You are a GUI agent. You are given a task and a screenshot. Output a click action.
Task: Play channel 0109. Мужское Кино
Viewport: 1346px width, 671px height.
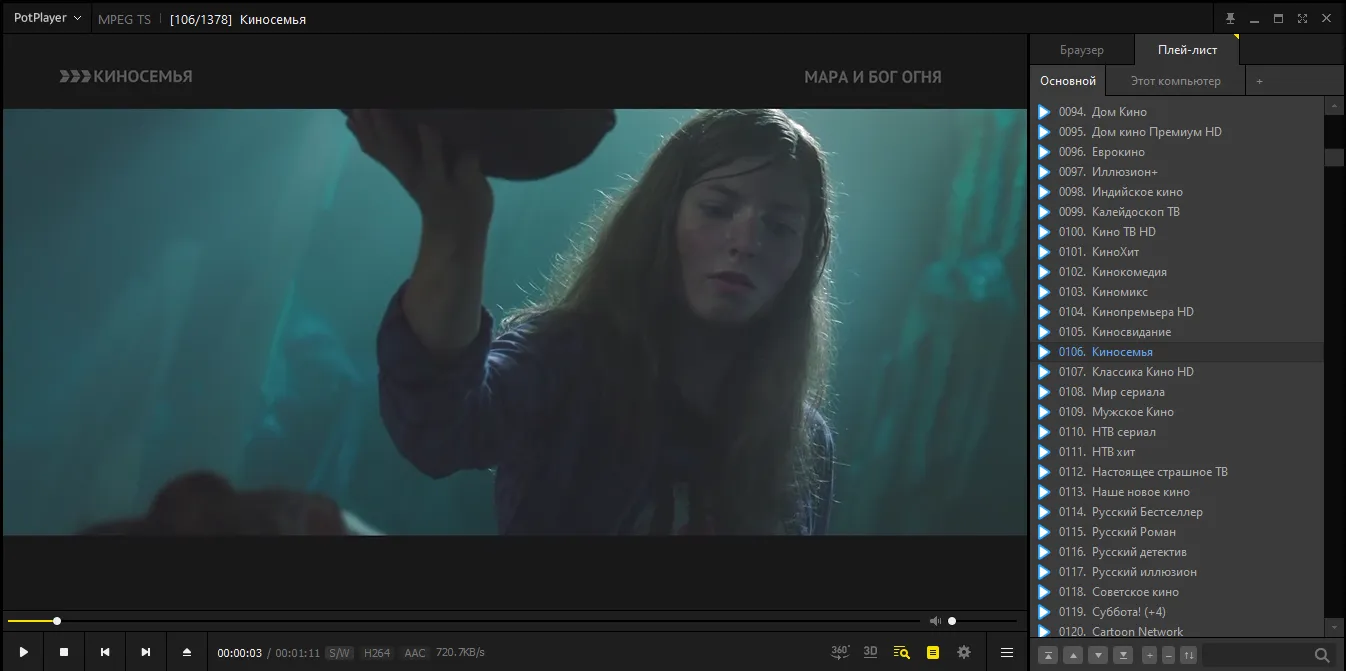pos(1176,412)
